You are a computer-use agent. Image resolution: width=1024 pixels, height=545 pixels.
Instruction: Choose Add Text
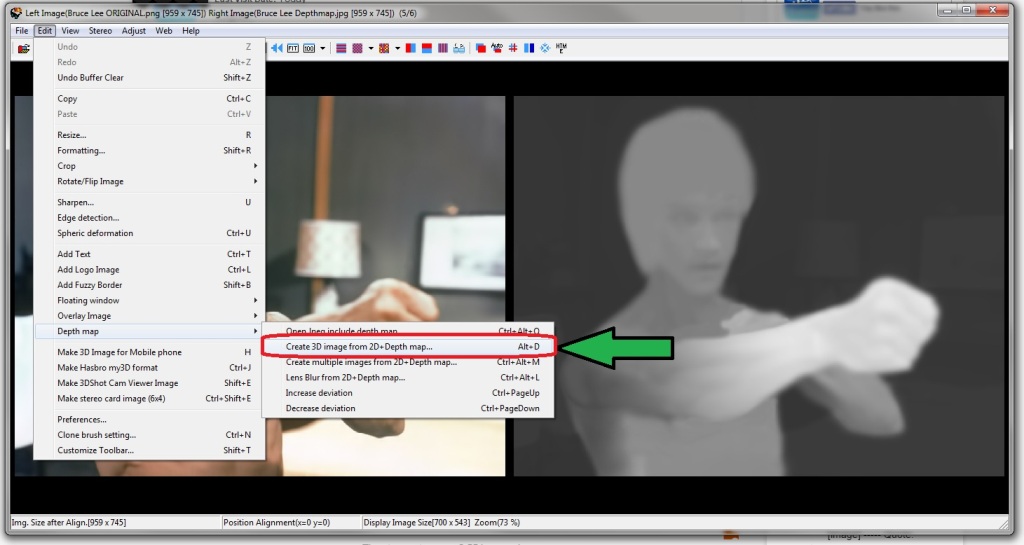[150, 254]
